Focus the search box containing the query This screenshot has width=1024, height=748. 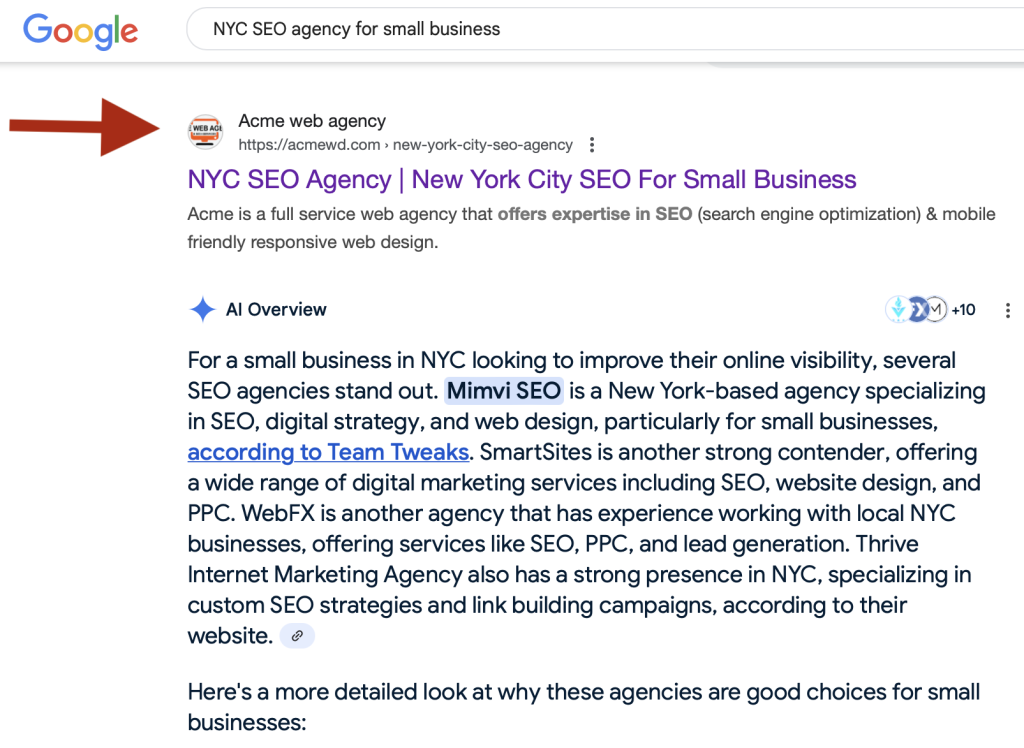605,29
